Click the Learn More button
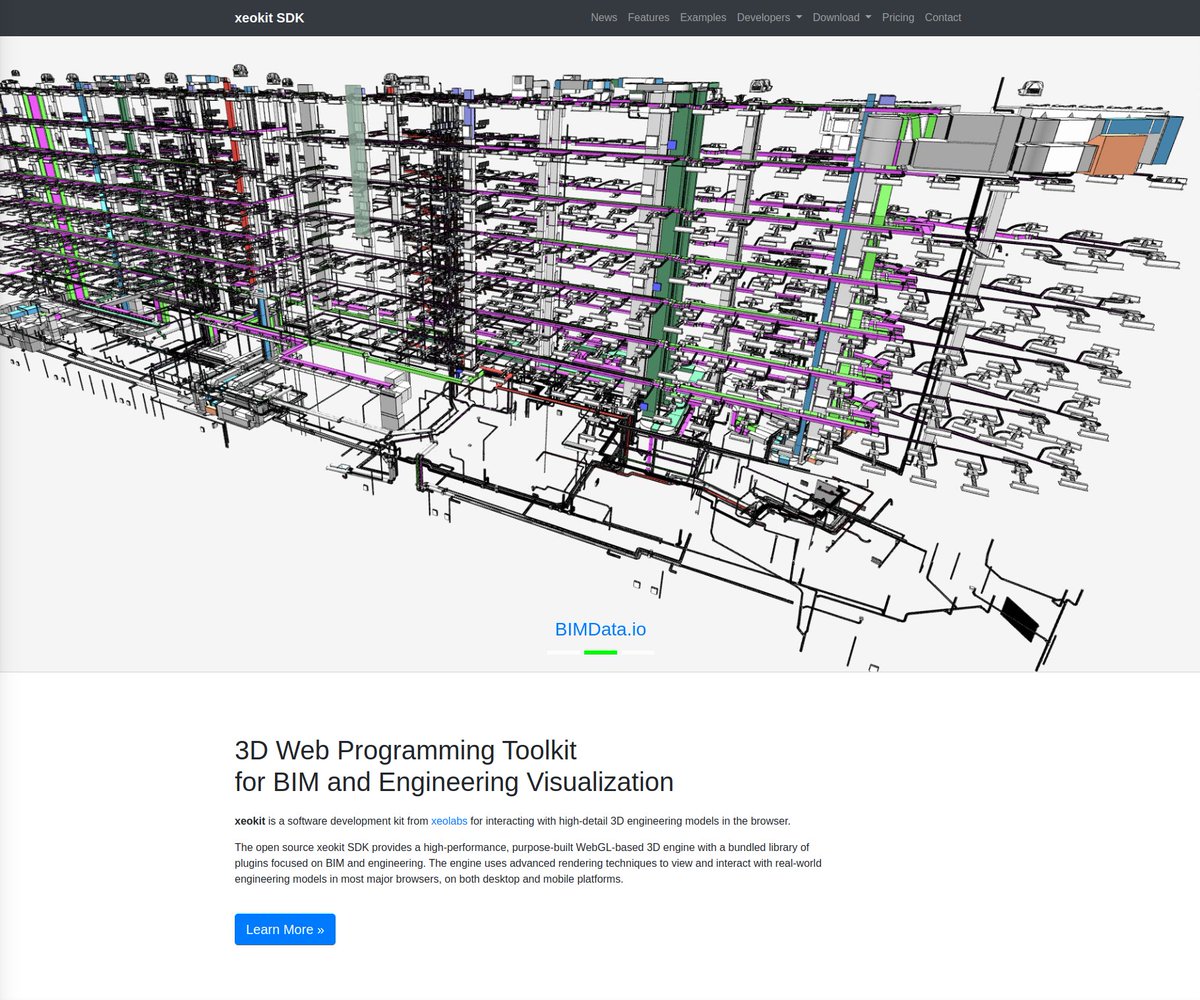This screenshot has width=1200, height=1000. 285,929
